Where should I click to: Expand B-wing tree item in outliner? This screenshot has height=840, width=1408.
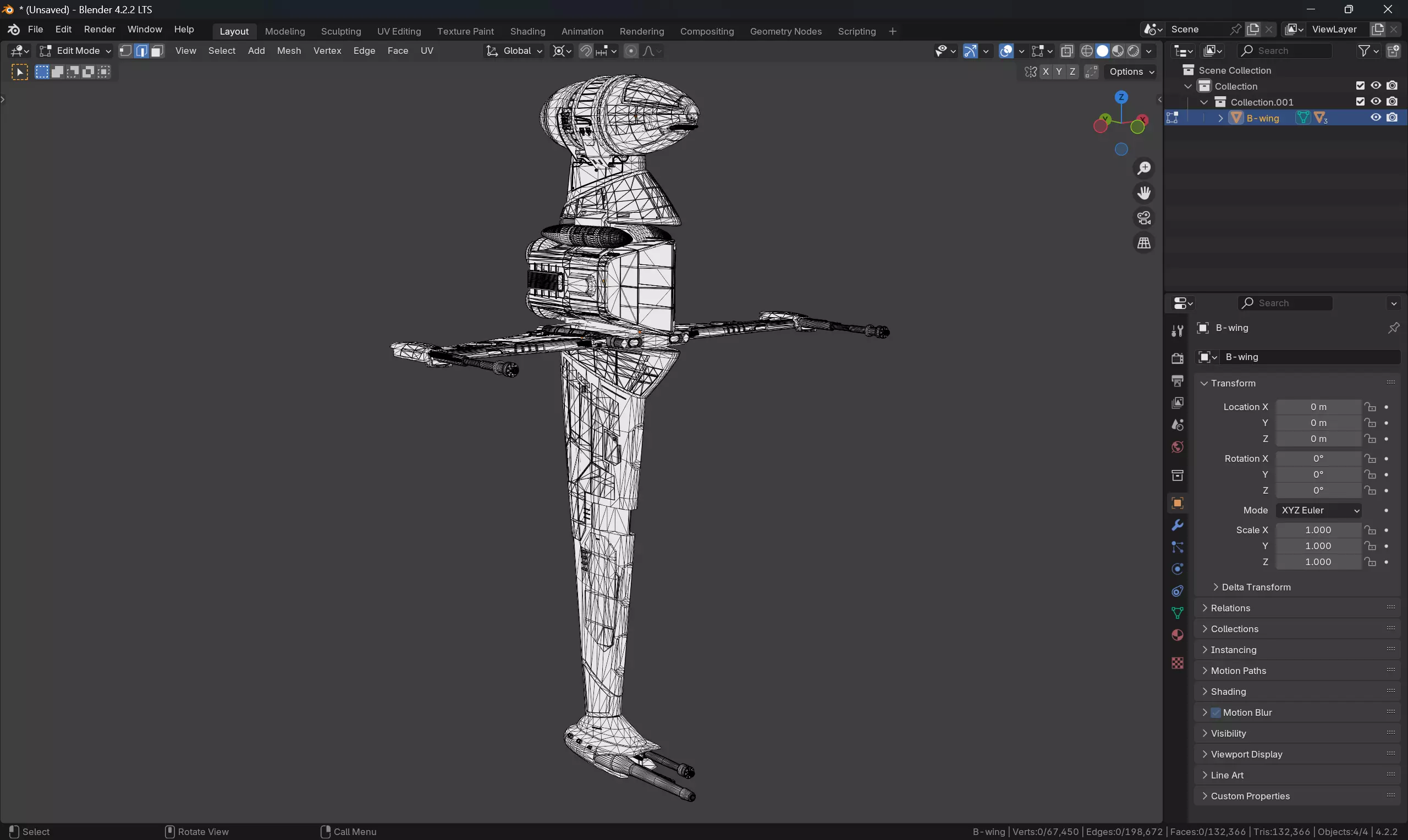(x=1220, y=118)
